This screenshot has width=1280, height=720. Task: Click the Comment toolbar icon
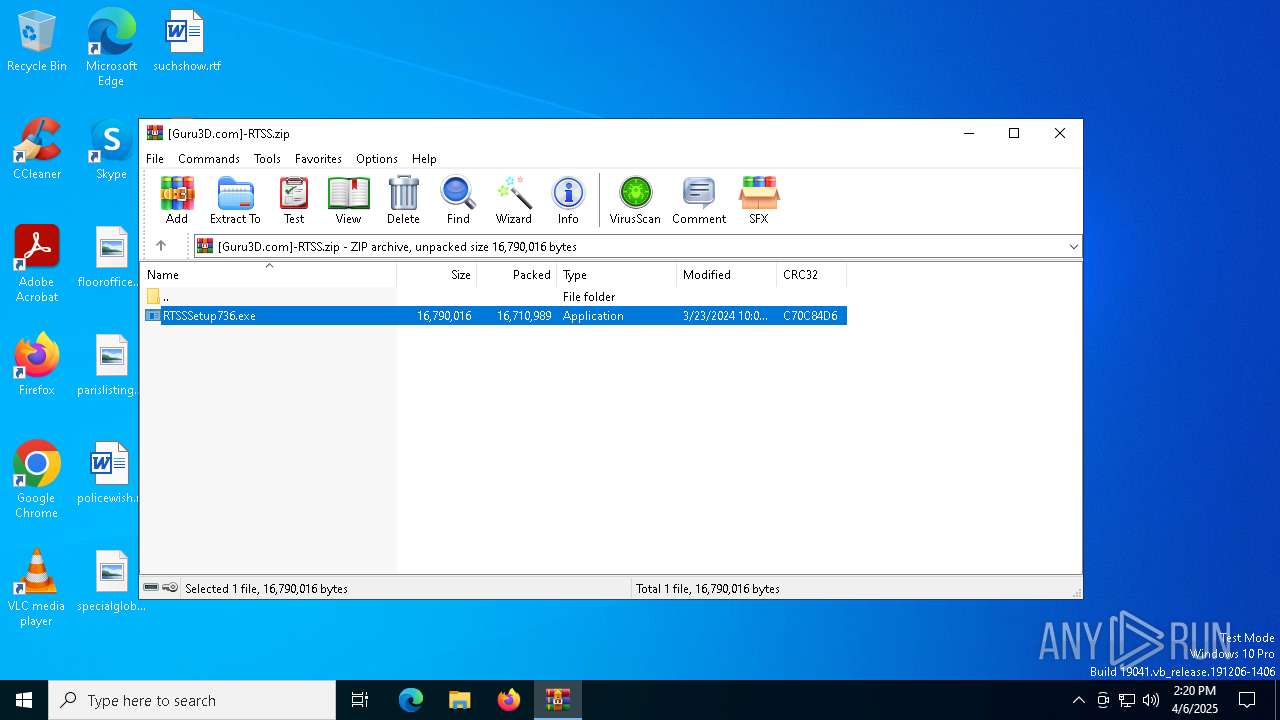tap(698, 200)
